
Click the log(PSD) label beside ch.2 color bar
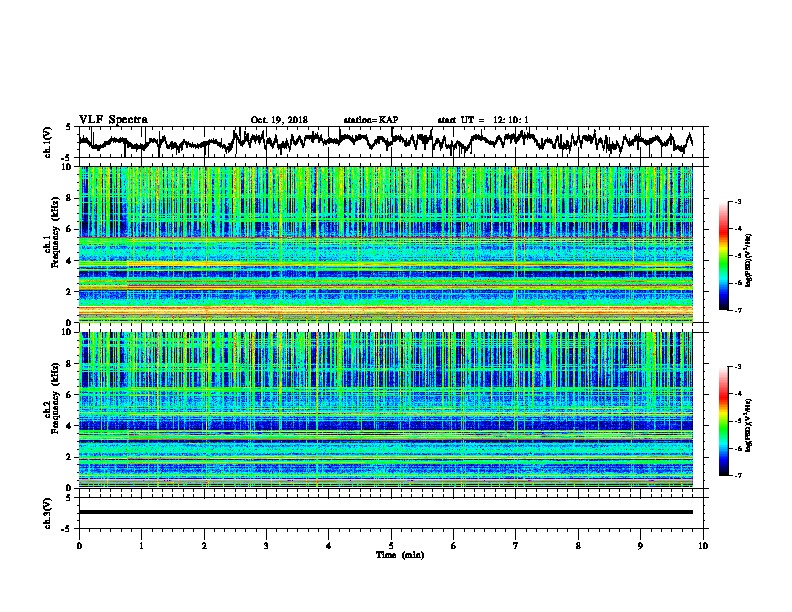(749, 425)
